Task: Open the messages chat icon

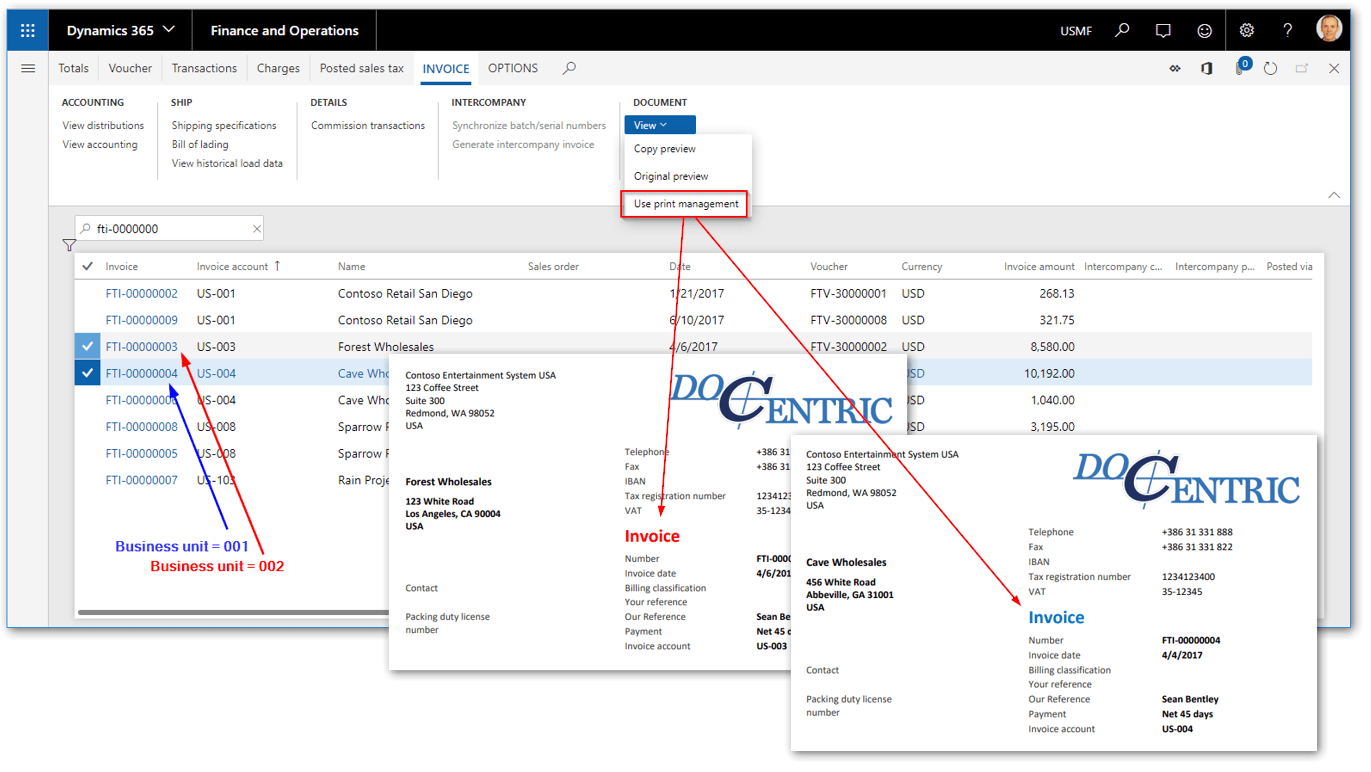Action: (x=1163, y=31)
